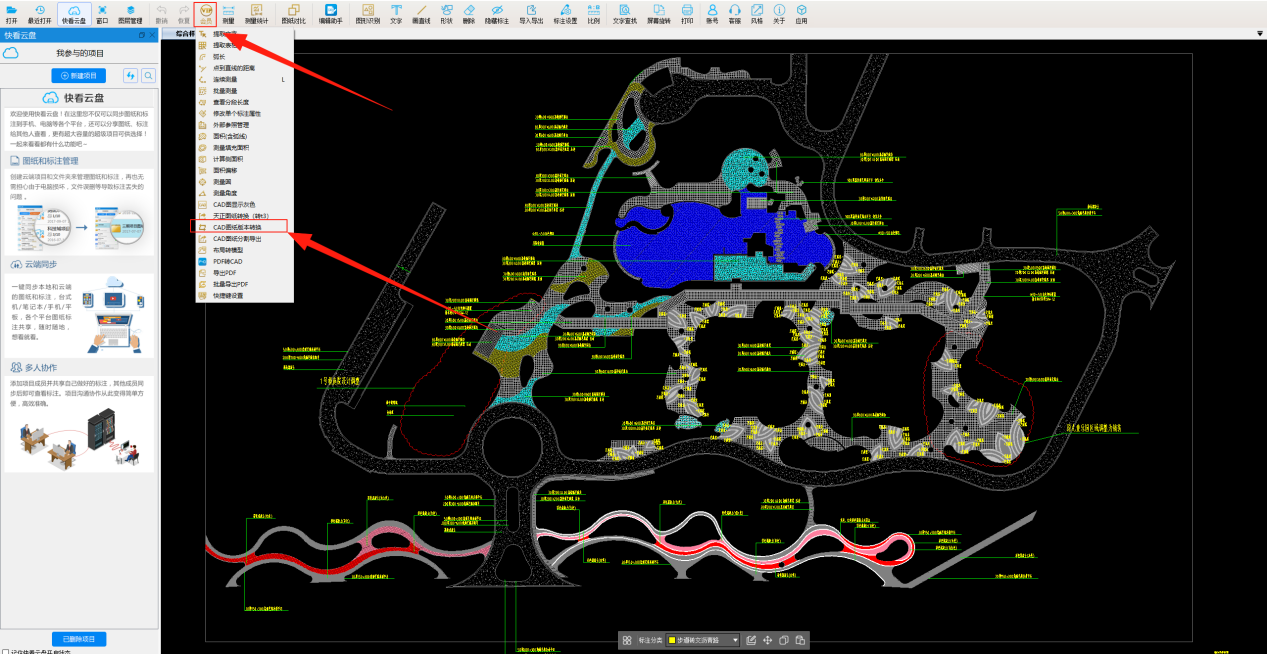This screenshot has width=1267, height=654.
Task: Open 图形识别 shape recognition tool
Action: point(368,13)
